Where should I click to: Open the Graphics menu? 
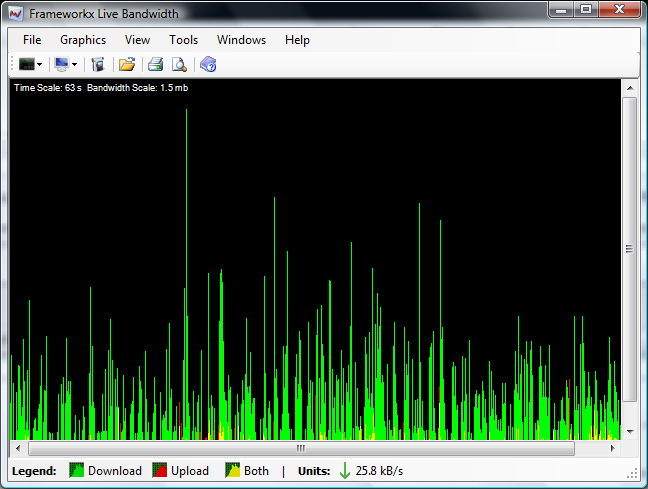(83, 40)
